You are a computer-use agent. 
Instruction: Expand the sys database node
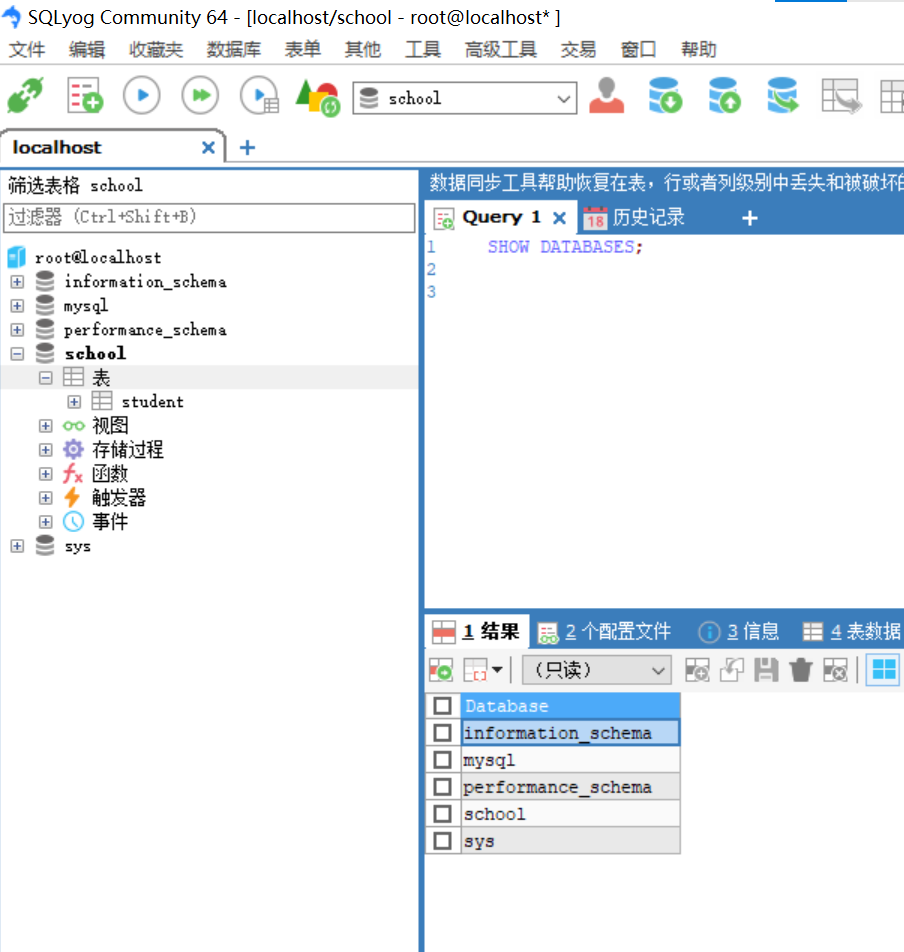point(17,546)
